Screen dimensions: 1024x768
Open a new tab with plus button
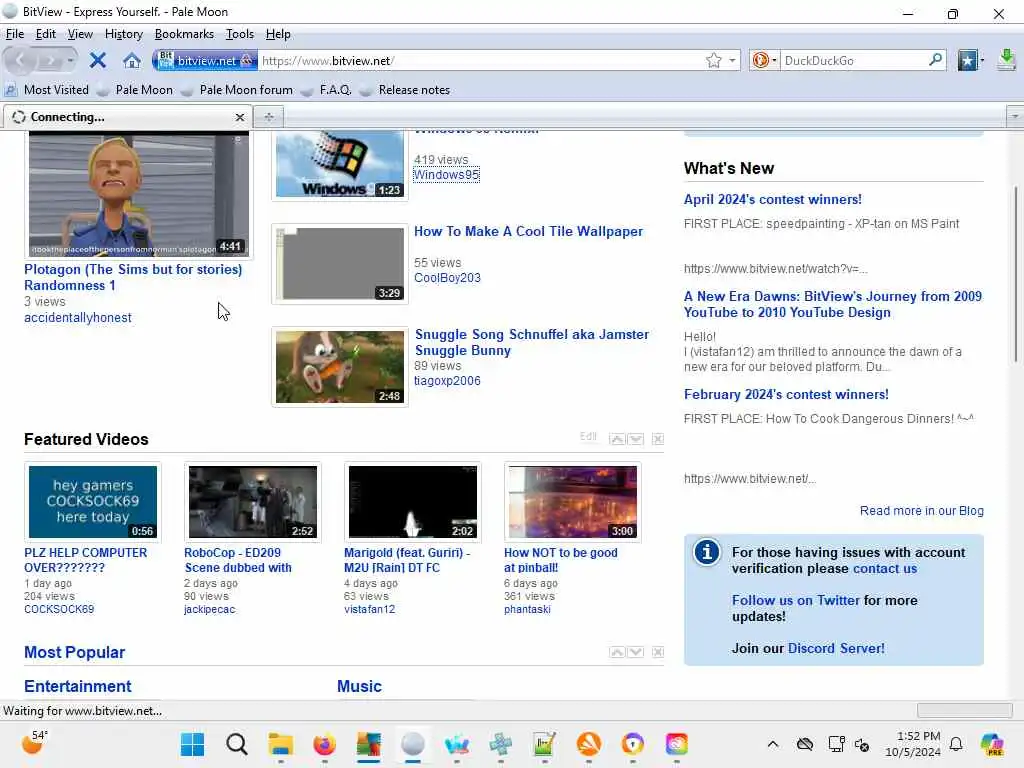coord(268,117)
